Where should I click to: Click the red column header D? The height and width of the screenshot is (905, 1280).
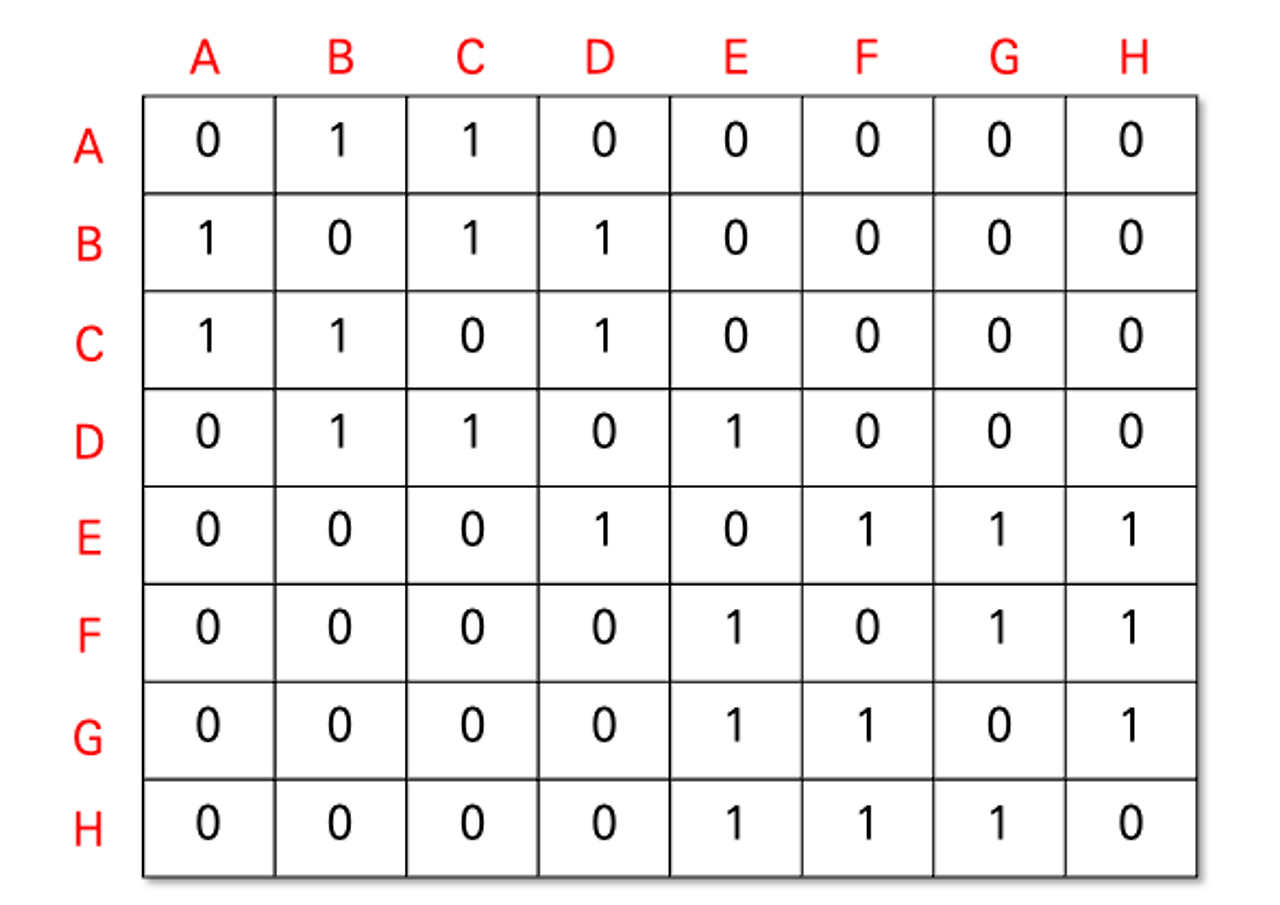click(x=599, y=59)
